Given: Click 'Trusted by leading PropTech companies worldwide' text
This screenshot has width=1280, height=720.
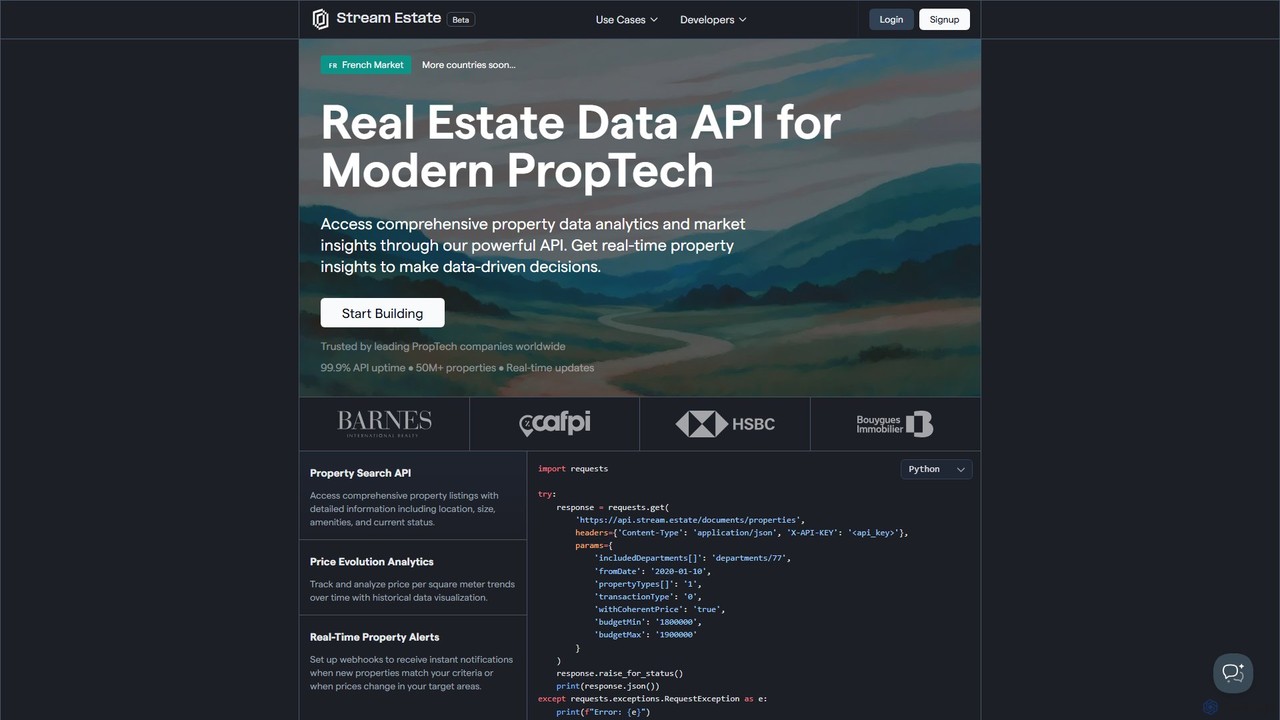Looking at the screenshot, I should tap(443, 347).
